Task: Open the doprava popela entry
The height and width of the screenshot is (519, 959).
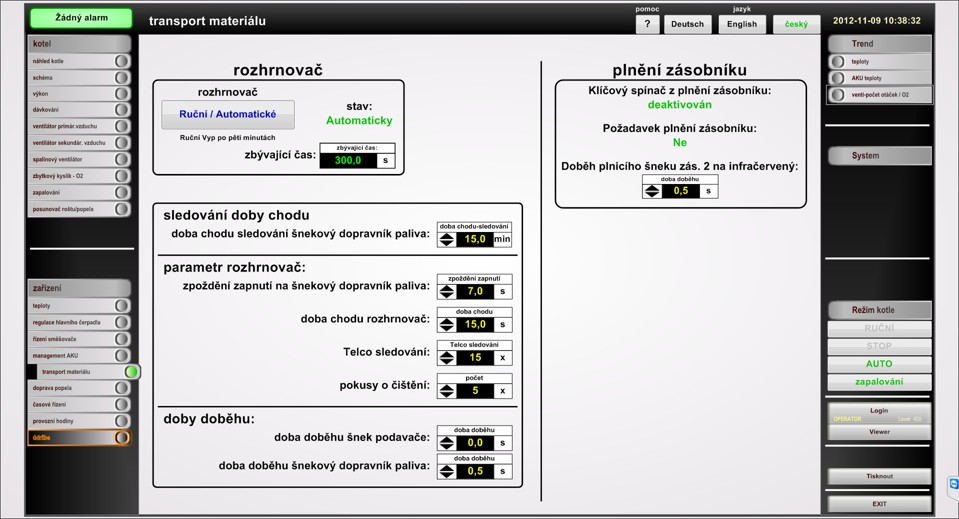Action: (x=79, y=388)
